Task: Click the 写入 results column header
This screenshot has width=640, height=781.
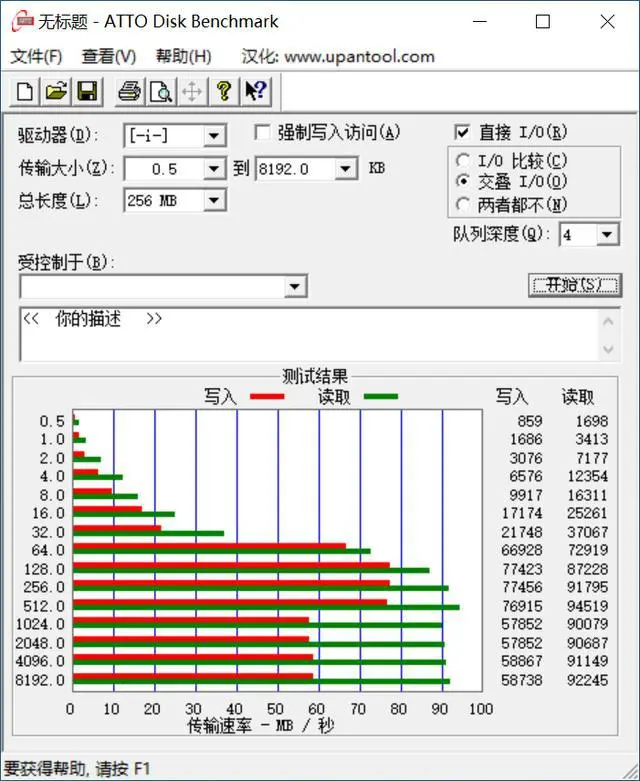Action: 512,397
